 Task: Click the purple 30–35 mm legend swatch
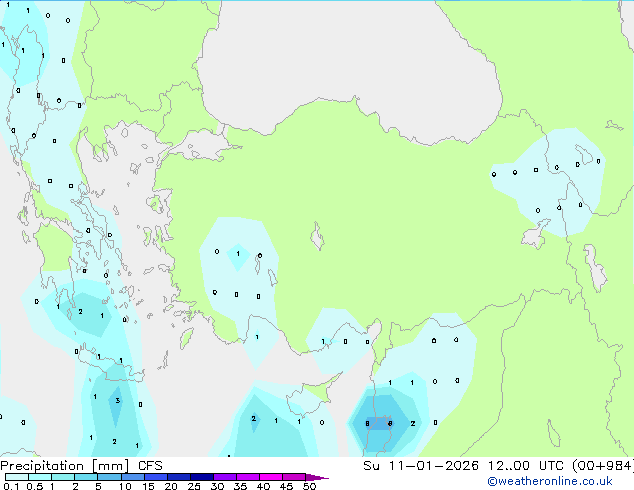click(x=224, y=477)
